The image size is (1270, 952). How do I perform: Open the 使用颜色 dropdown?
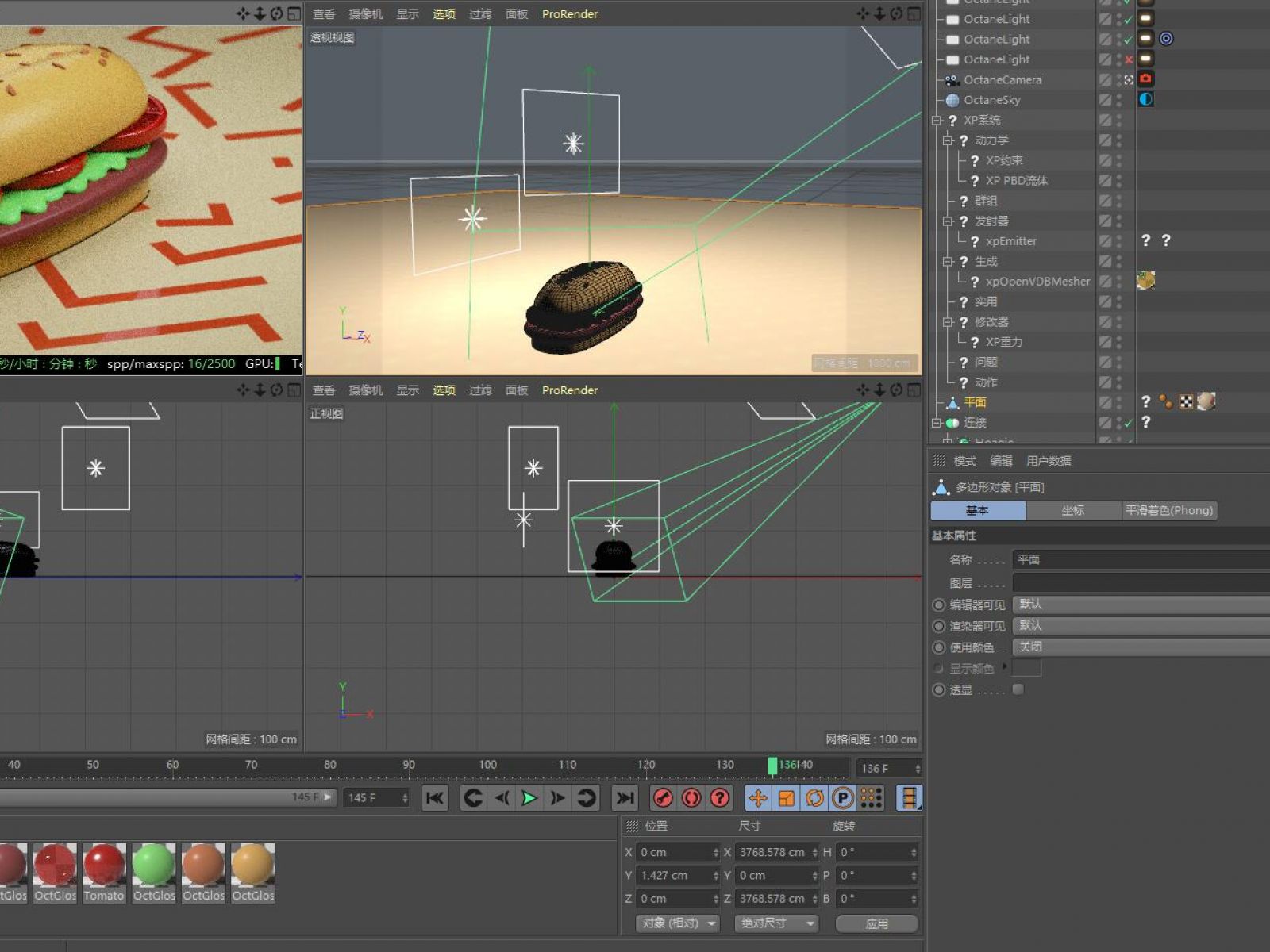pyautogui.click(x=1141, y=647)
